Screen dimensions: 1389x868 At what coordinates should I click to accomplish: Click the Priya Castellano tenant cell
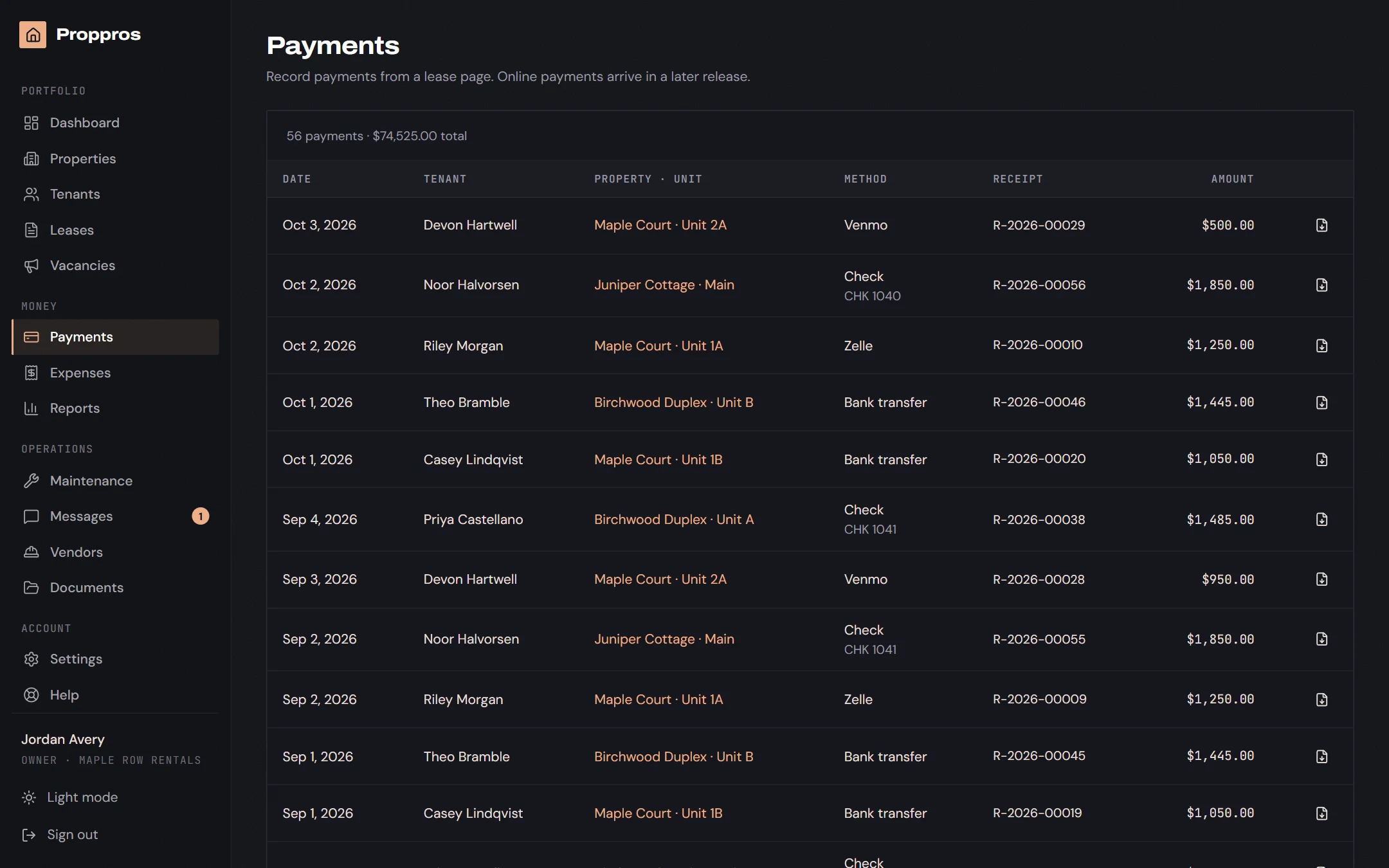click(473, 520)
